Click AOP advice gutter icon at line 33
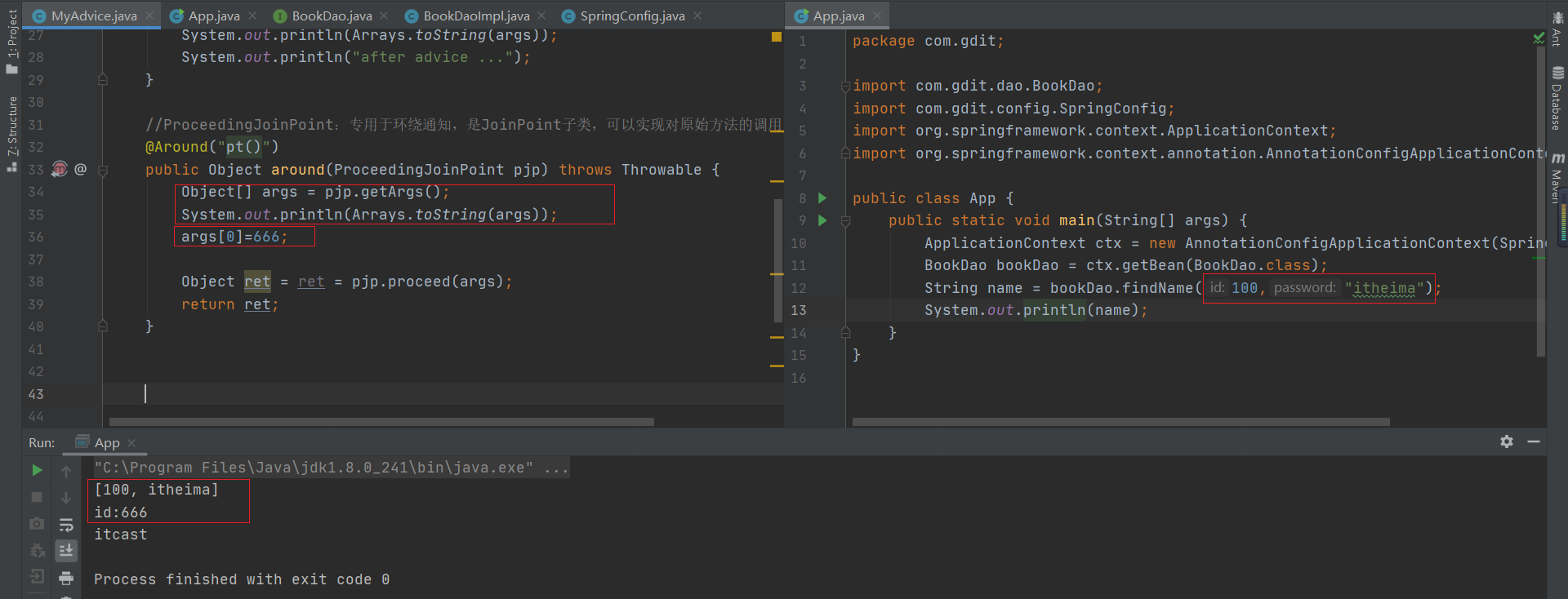Screen dimensions: 1568x599 tap(60, 169)
